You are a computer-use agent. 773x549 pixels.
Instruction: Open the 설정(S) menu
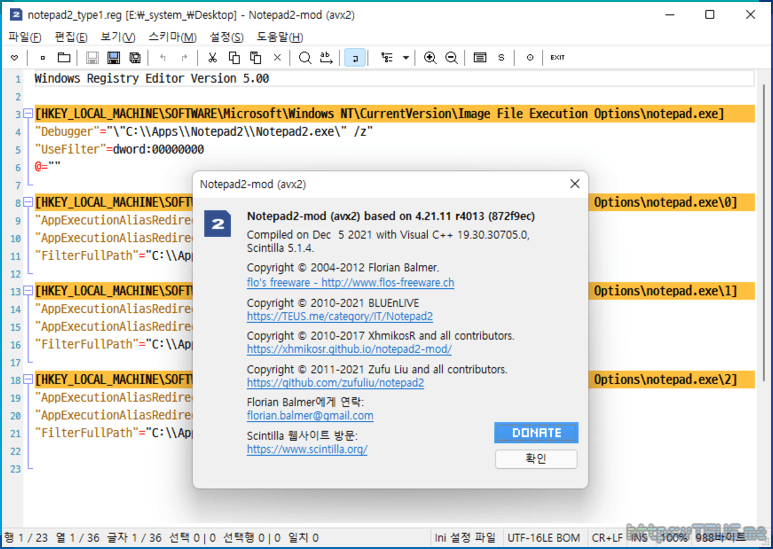(x=226, y=37)
